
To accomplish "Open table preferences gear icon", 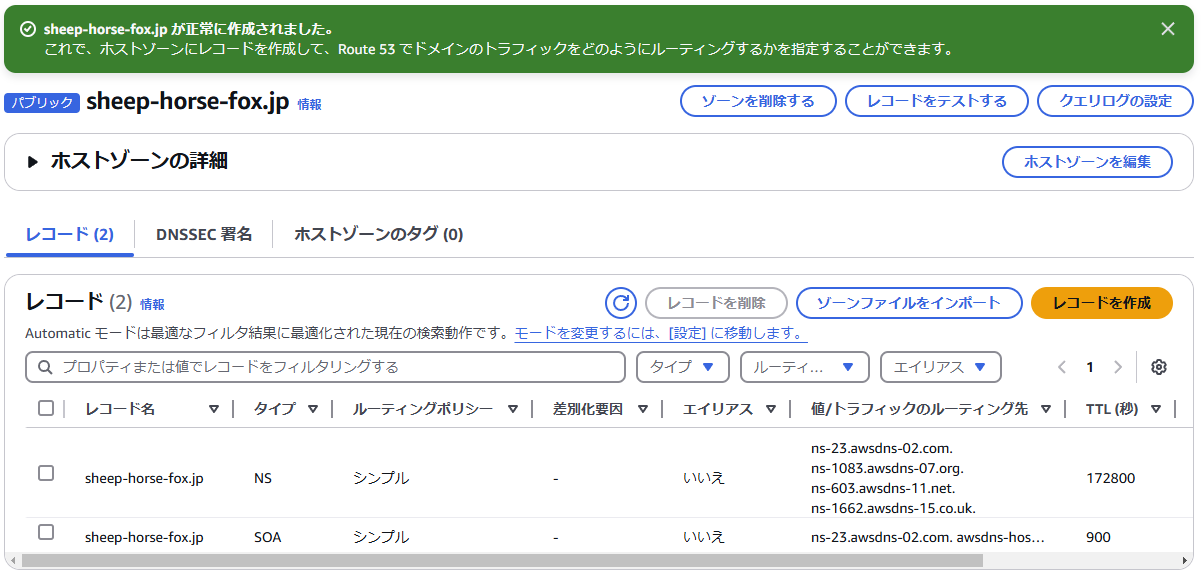I will point(1159,367).
